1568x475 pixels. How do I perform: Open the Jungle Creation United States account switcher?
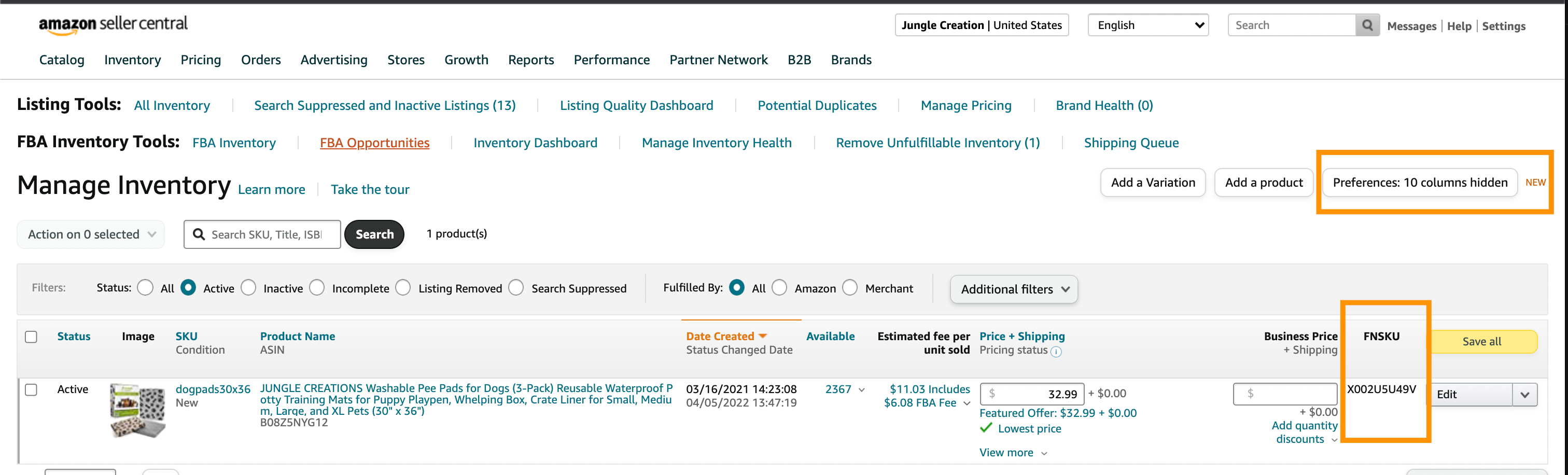tap(982, 25)
